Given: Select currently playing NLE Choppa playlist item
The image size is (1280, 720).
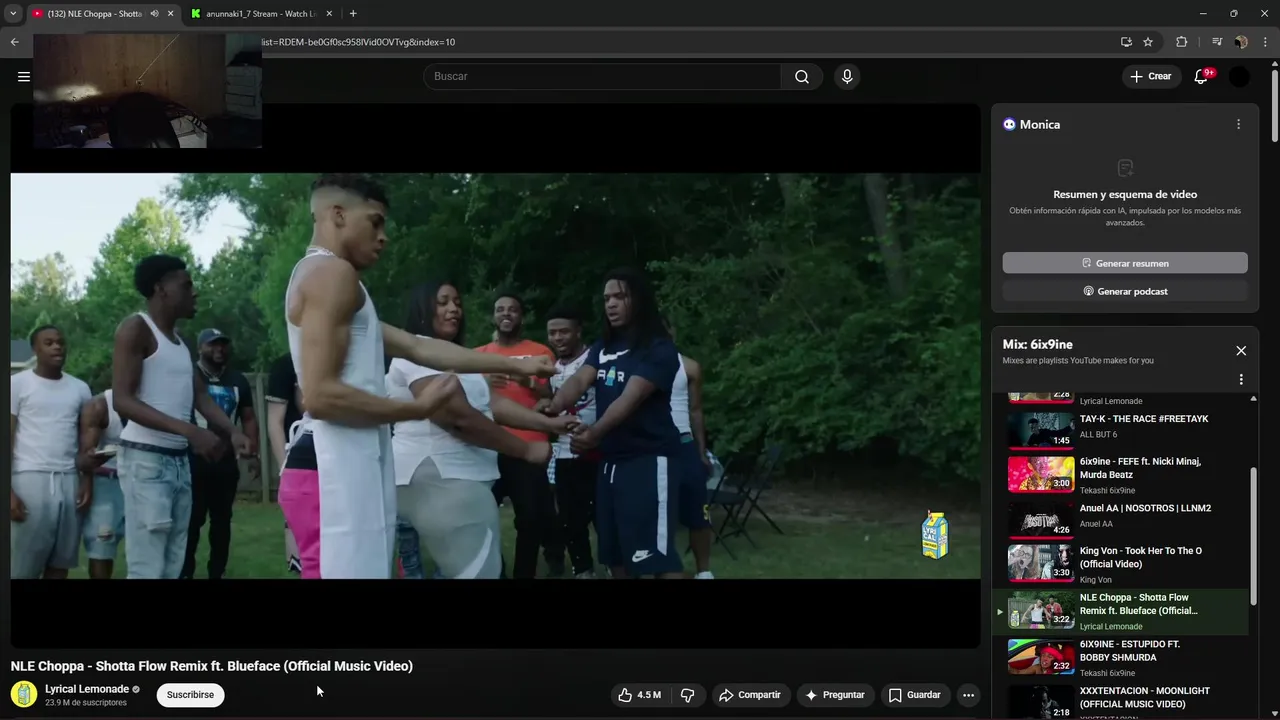Looking at the screenshot, I should [x=1120, y=611].
